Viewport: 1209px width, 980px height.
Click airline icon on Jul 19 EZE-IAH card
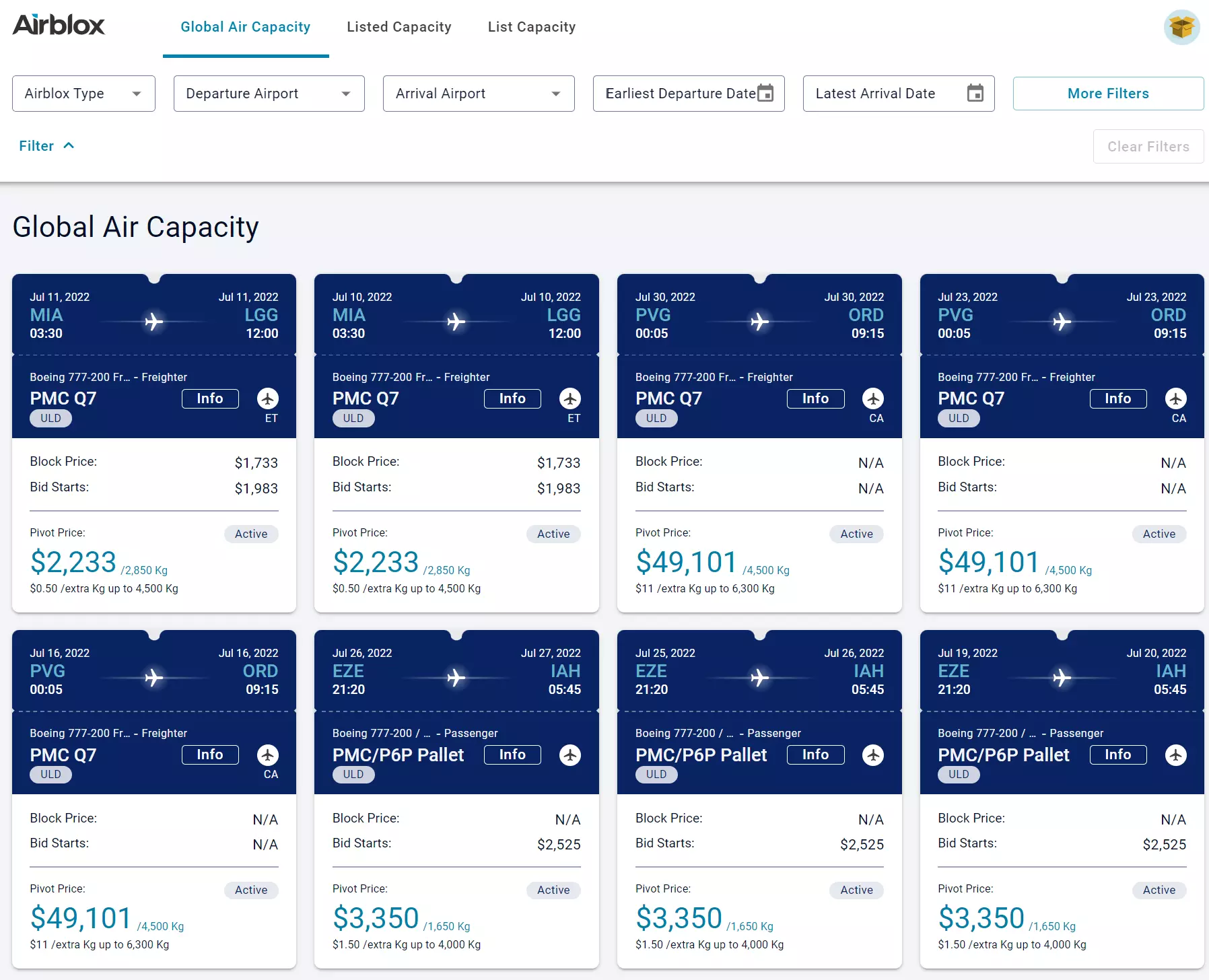coord(1175,755)
